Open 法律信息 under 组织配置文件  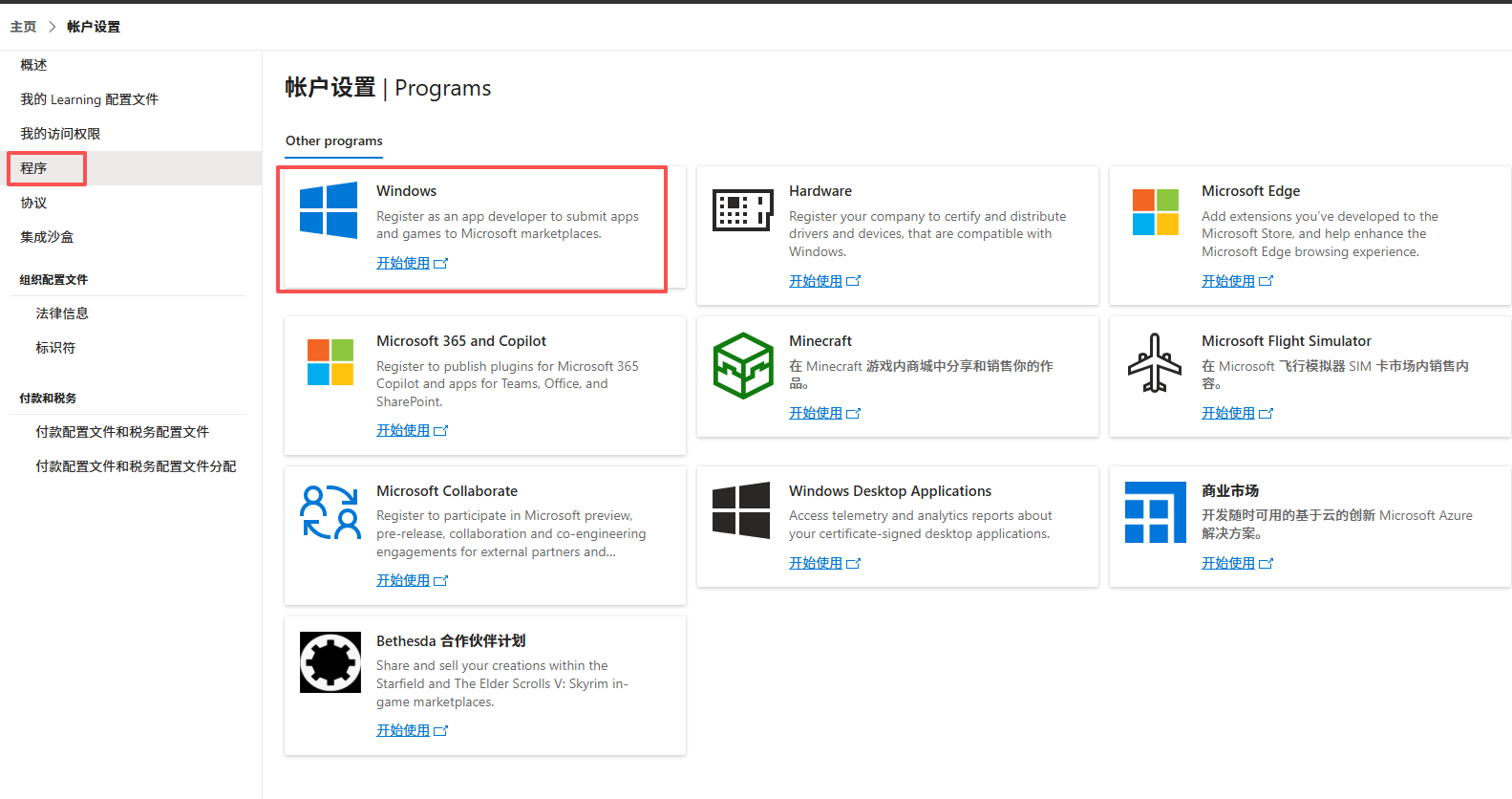62,313
